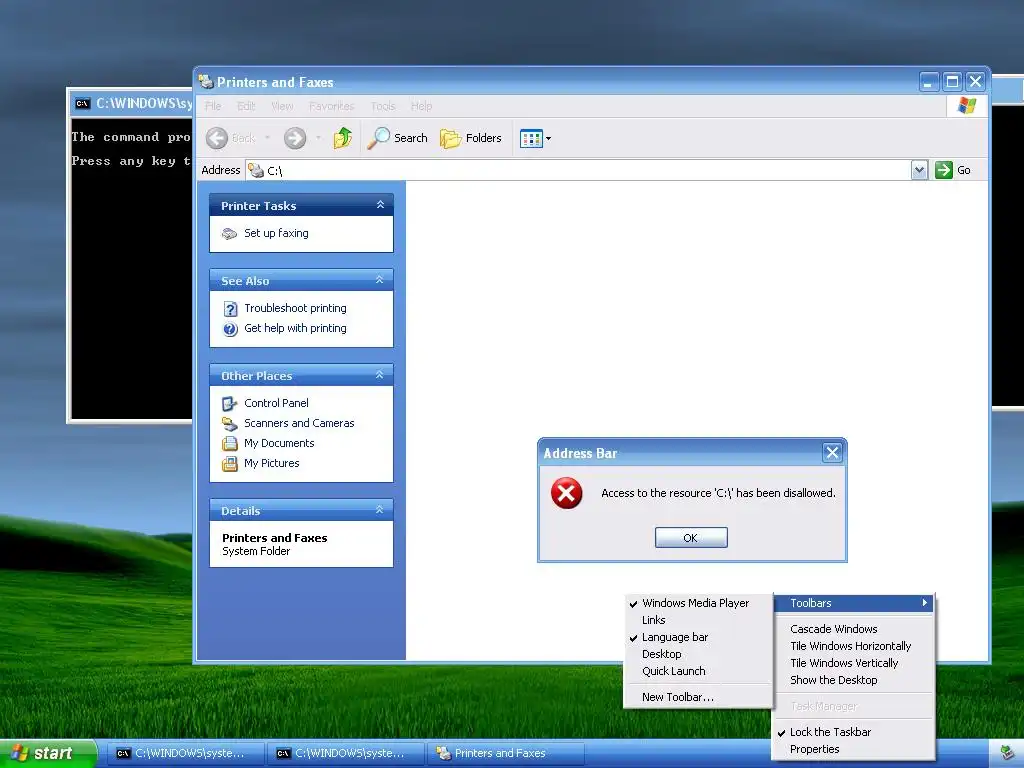Click the Troubleshoot printing link

[295, 308]
